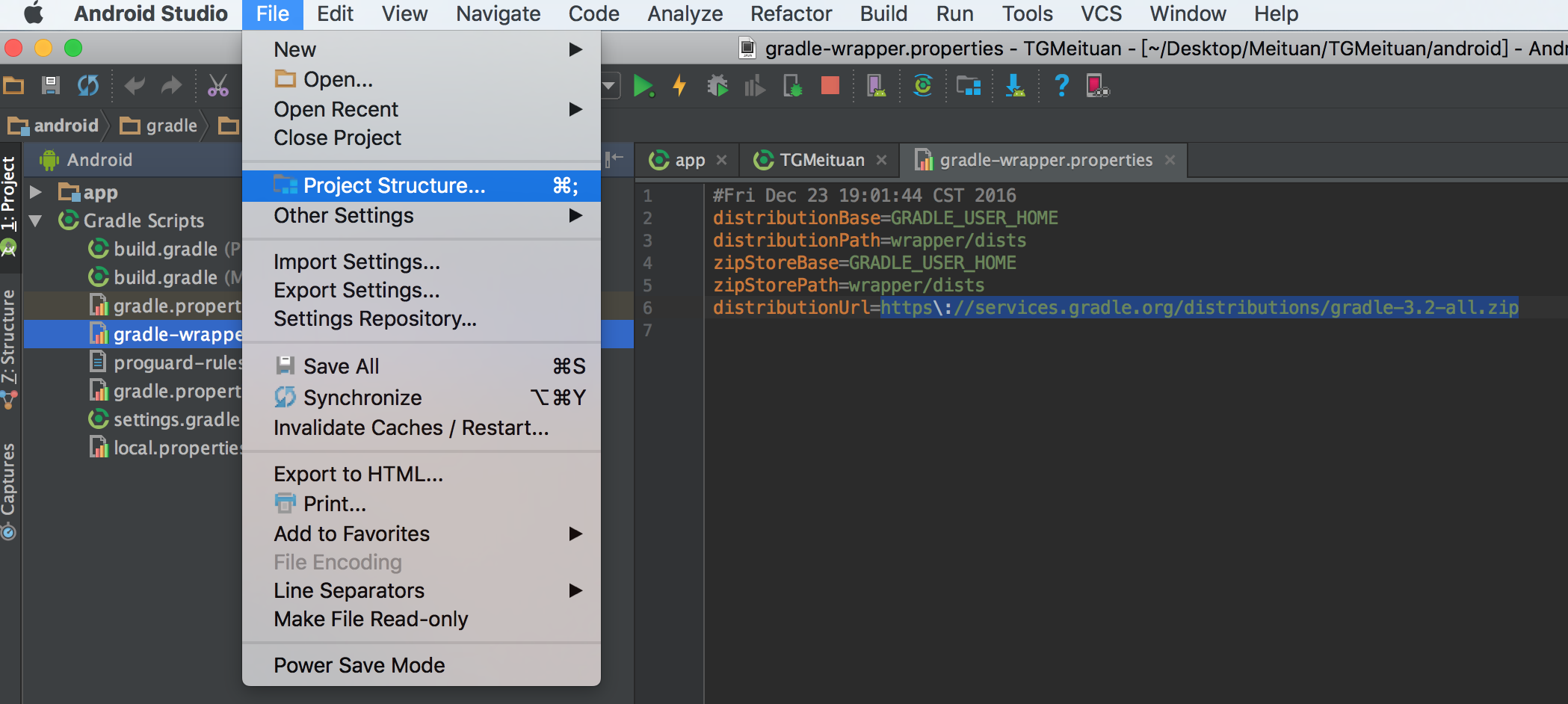The height and width of the screenshot is (704, 1568).
Task: Click the Redo arrow toolbar icon
Action: point(172,86)
